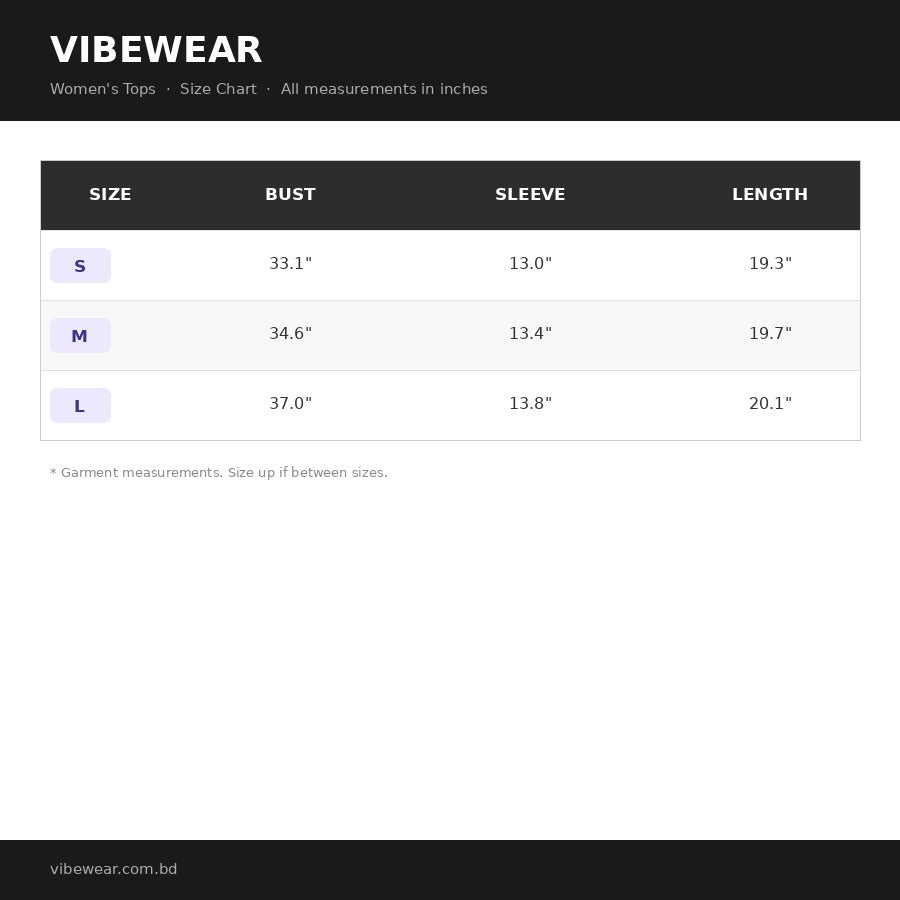
Task: Click the VIBEWEAR brand title
Action: tap(156, 50)
